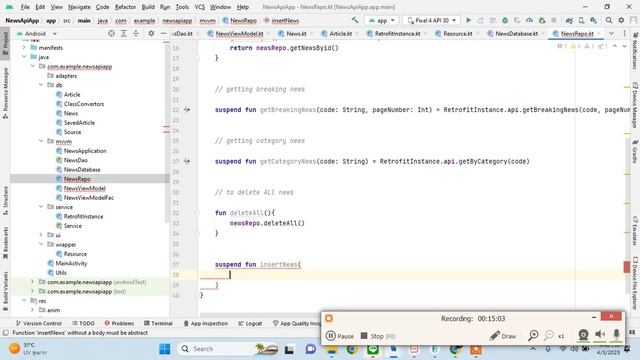Expand the ui package

tap(41, 235)
